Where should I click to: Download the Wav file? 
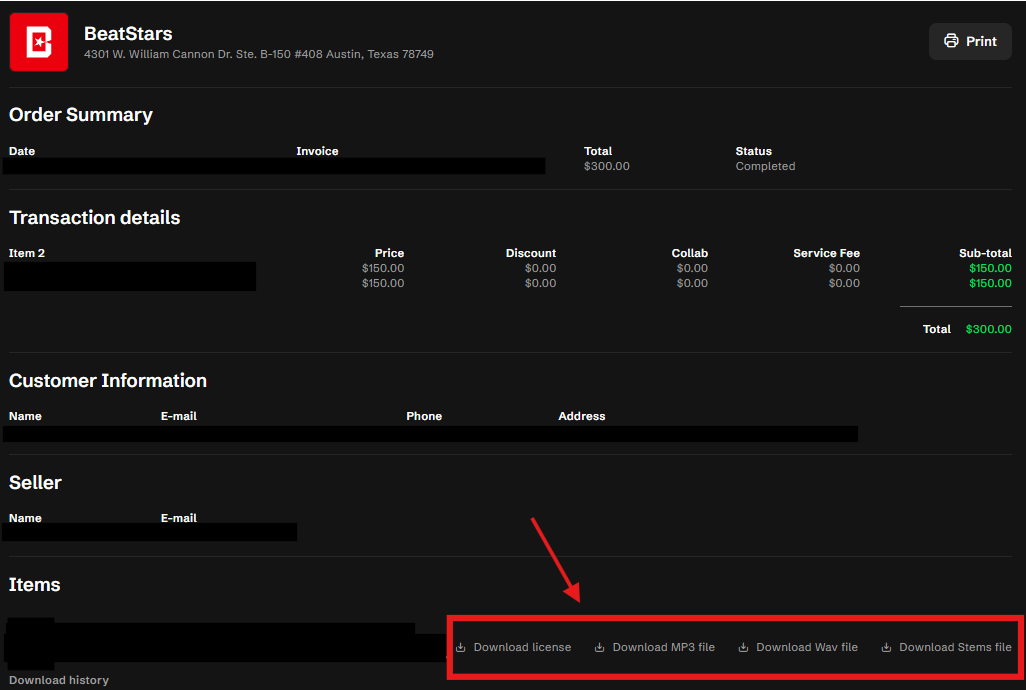(x=806, y=647)
